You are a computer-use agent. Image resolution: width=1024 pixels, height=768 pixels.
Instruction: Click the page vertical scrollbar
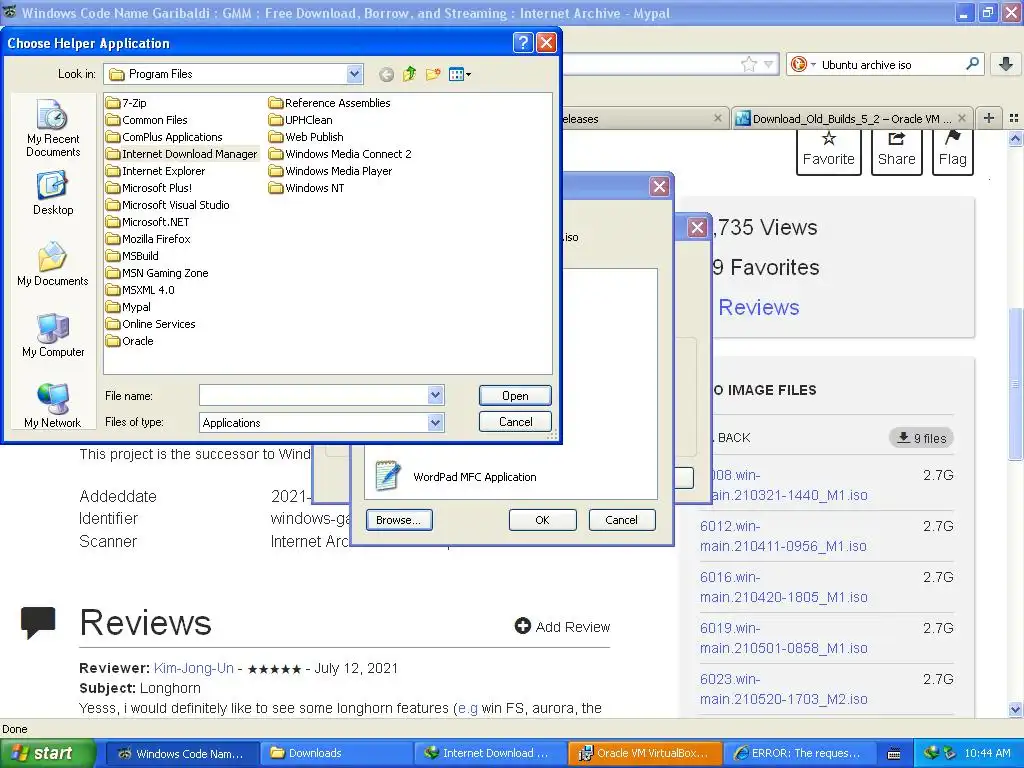(1014, 382)
